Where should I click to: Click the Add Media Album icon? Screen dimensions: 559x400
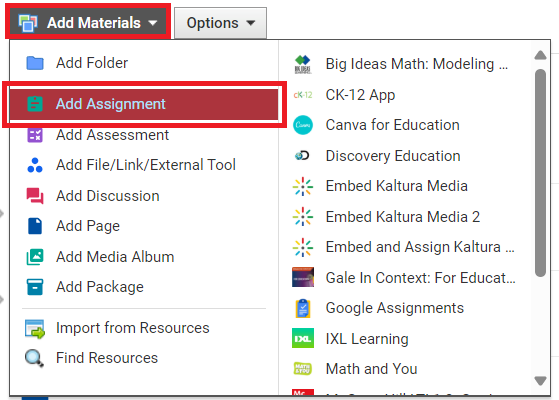pyautogui.click(x=35, y=257)
